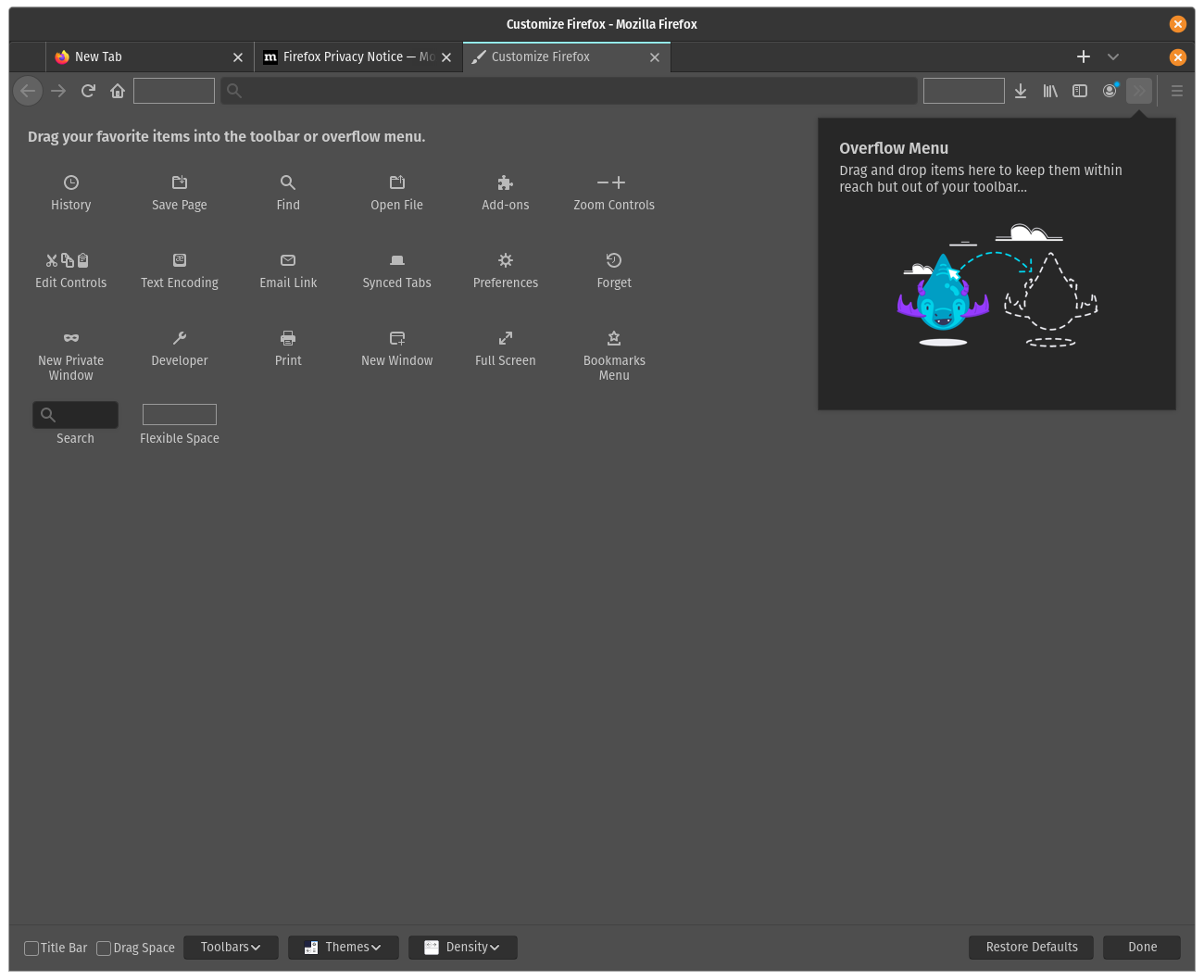Screen dimensions: 1204x980
Task: Click the flexible space right of URL bar
Action: click(964, 91)
